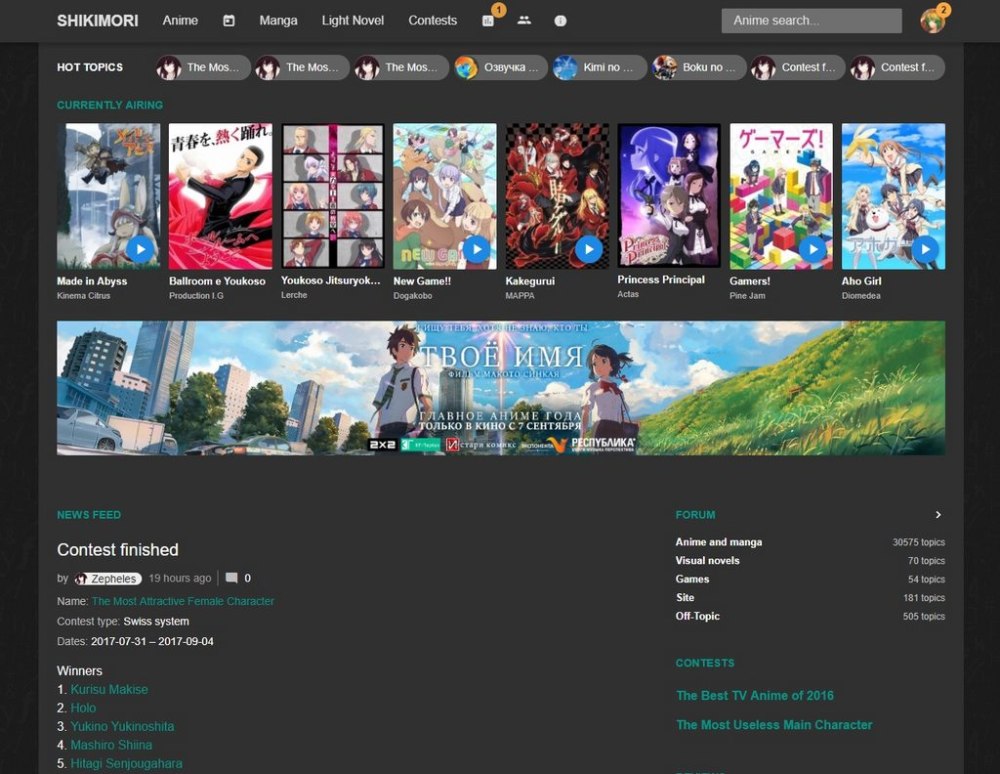Screen dimensions: 1000x774
Task: Open Anime and manga forum section
Action: 719,542
